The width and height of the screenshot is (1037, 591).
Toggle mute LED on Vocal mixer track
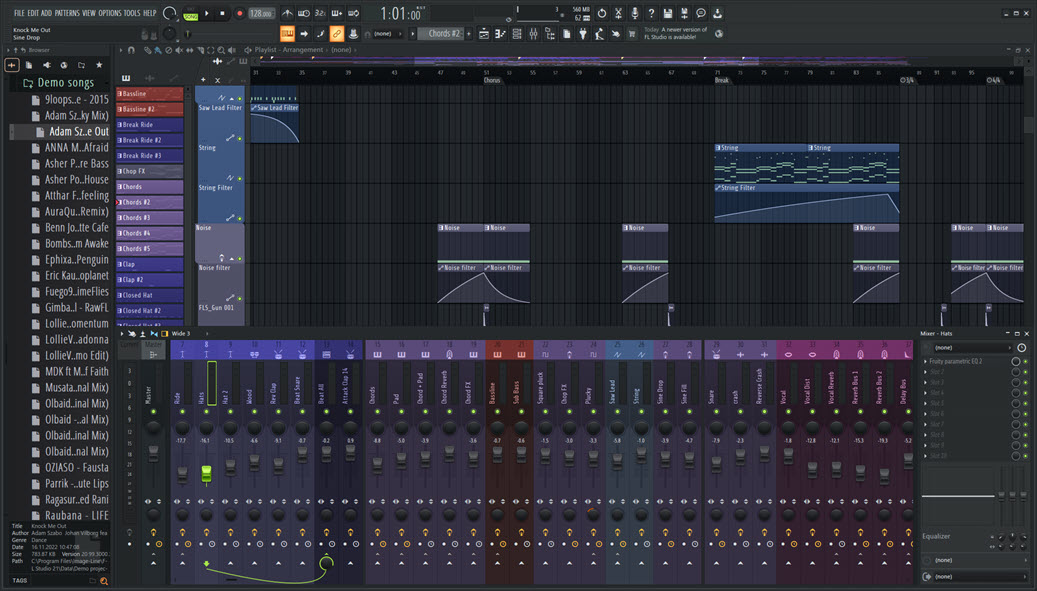tap(788, 412)
